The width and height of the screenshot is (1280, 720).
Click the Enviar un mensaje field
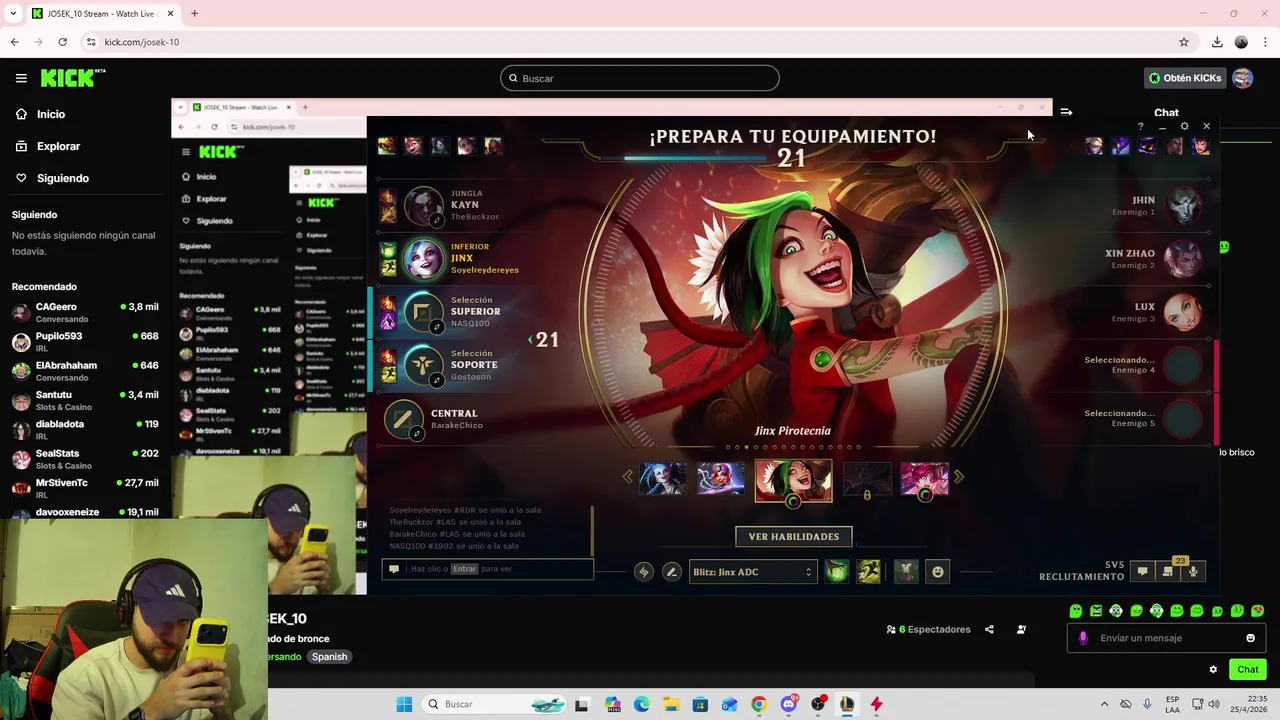point(1165,638)
